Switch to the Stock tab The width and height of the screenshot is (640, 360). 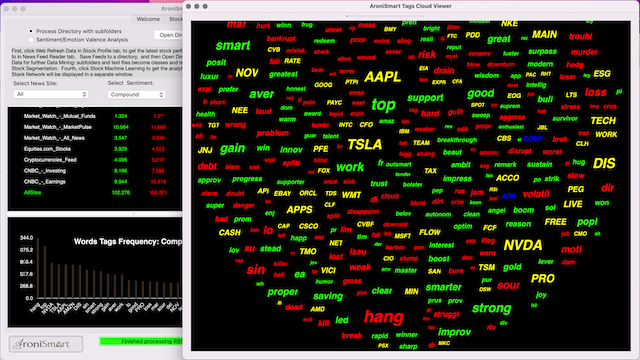175,19
